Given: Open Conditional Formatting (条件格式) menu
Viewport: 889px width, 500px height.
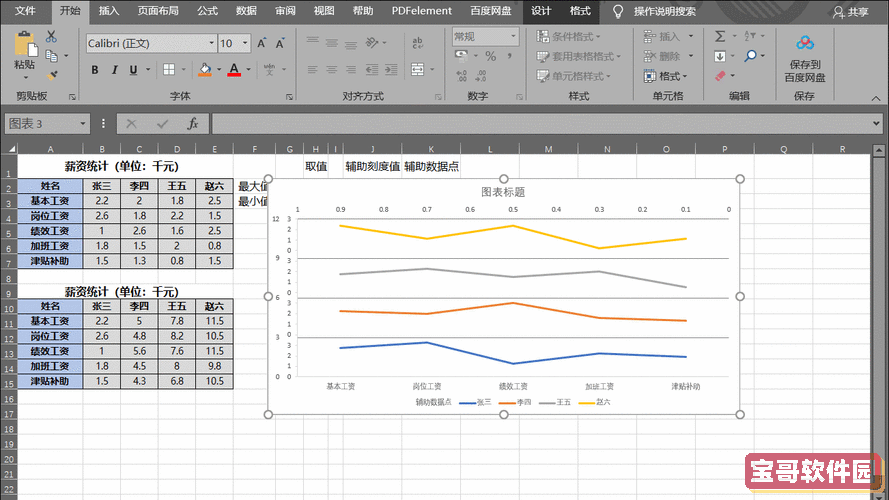Looking at the screenshot, I should 569,37.
